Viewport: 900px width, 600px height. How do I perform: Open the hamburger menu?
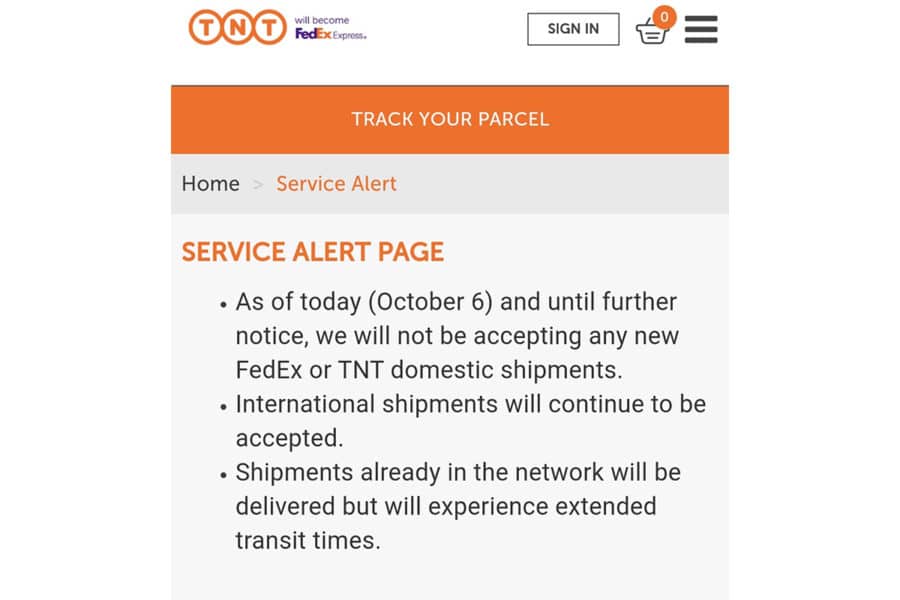[x=701, y=29]
